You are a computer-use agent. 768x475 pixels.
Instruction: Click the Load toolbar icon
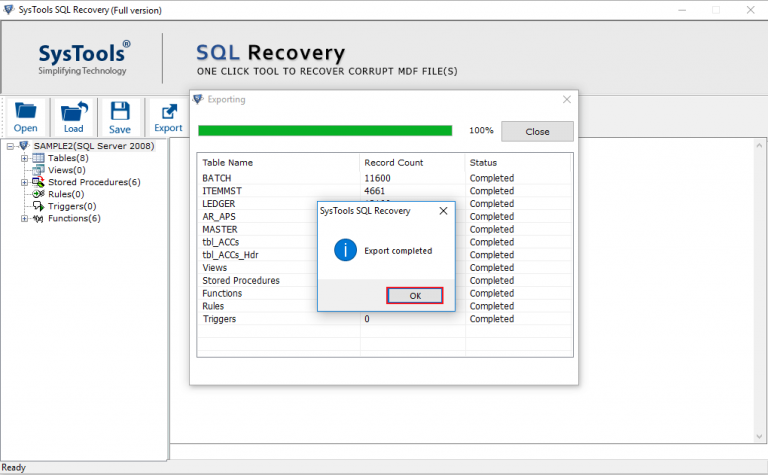coord(74,111)
